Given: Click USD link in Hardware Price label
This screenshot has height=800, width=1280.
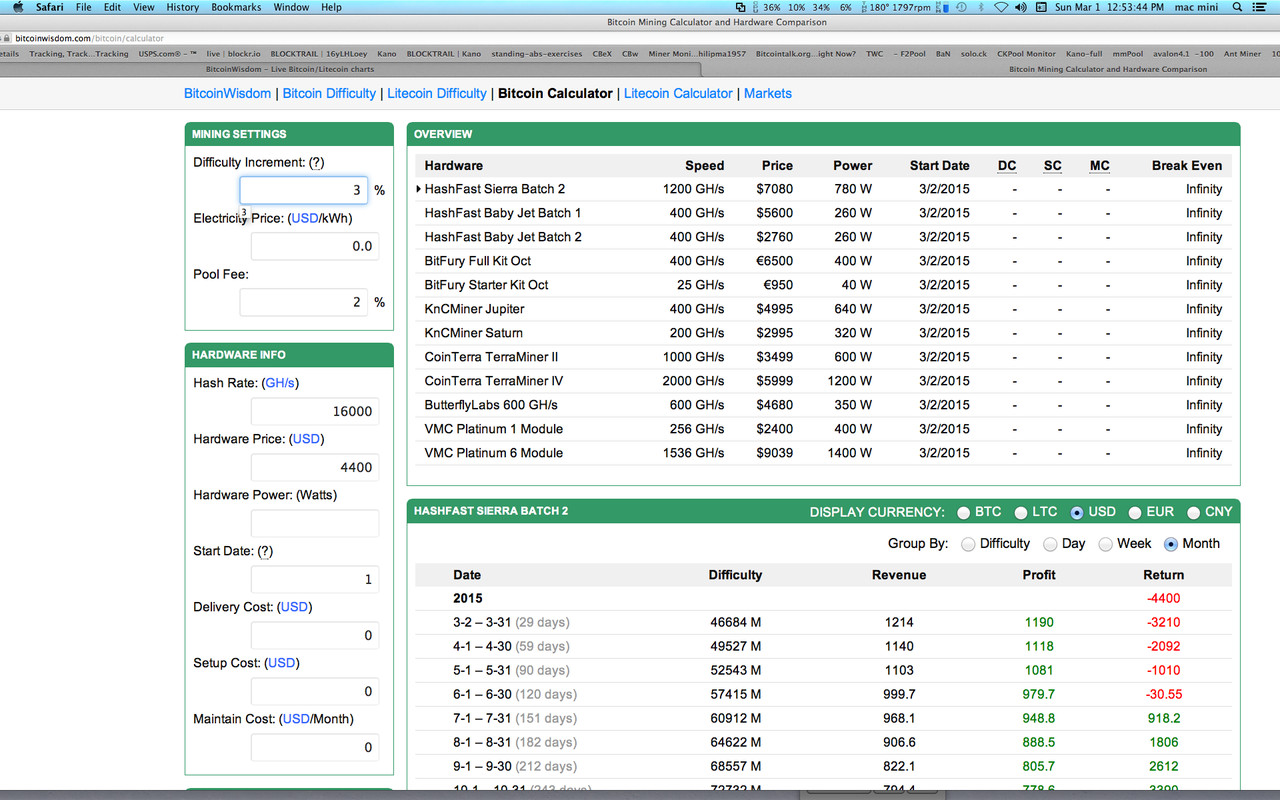Looking at the screenshot, I should [307, 439].
